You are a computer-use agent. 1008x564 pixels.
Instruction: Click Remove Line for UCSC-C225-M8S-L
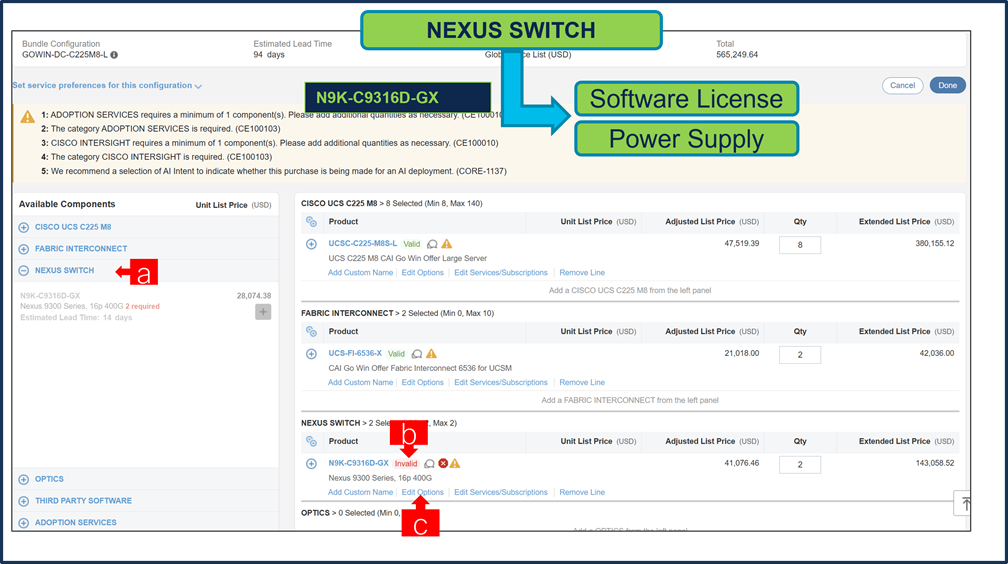582,273
